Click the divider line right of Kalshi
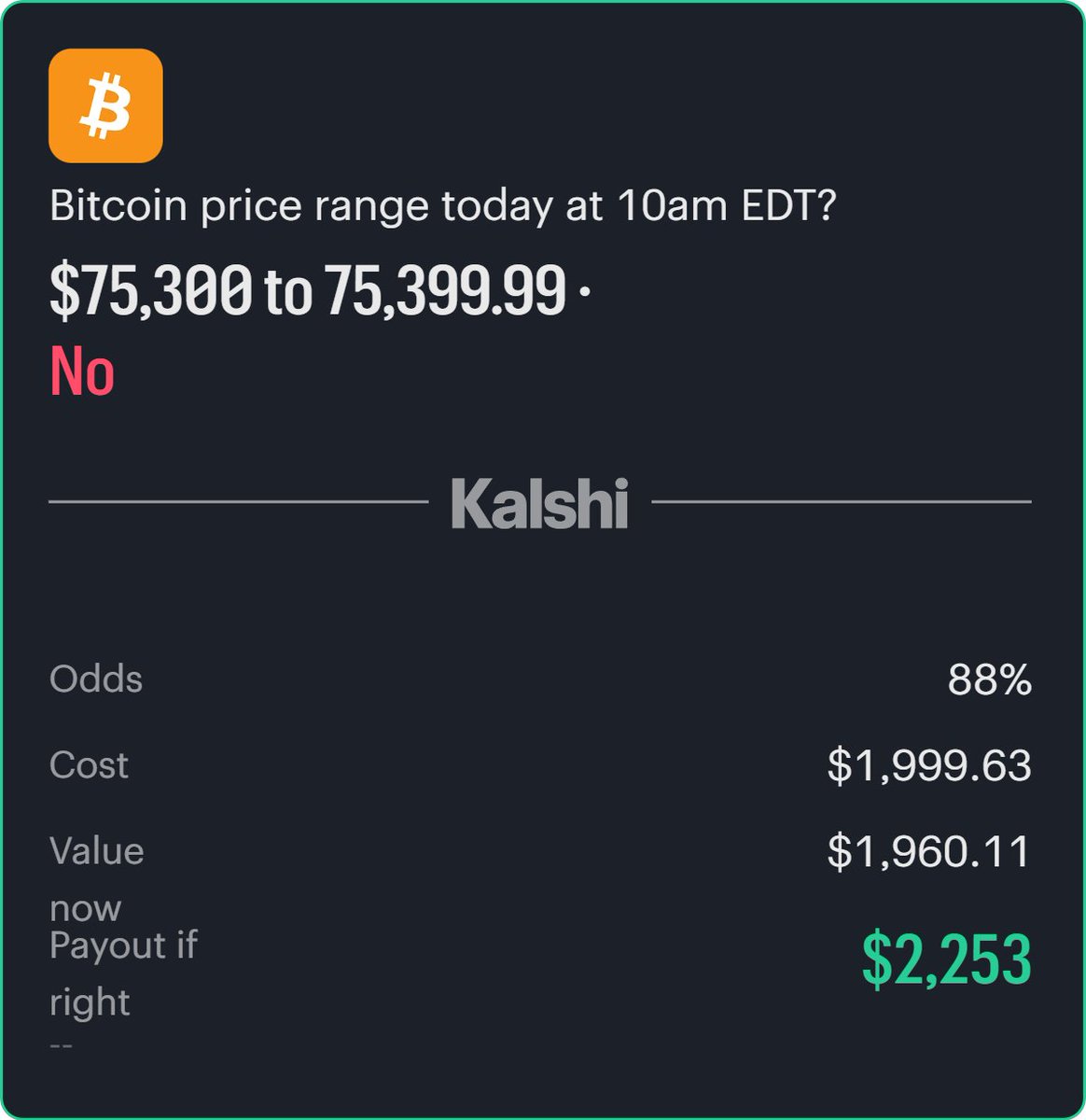This screenshot has height=1120, width=1086. 841,502
